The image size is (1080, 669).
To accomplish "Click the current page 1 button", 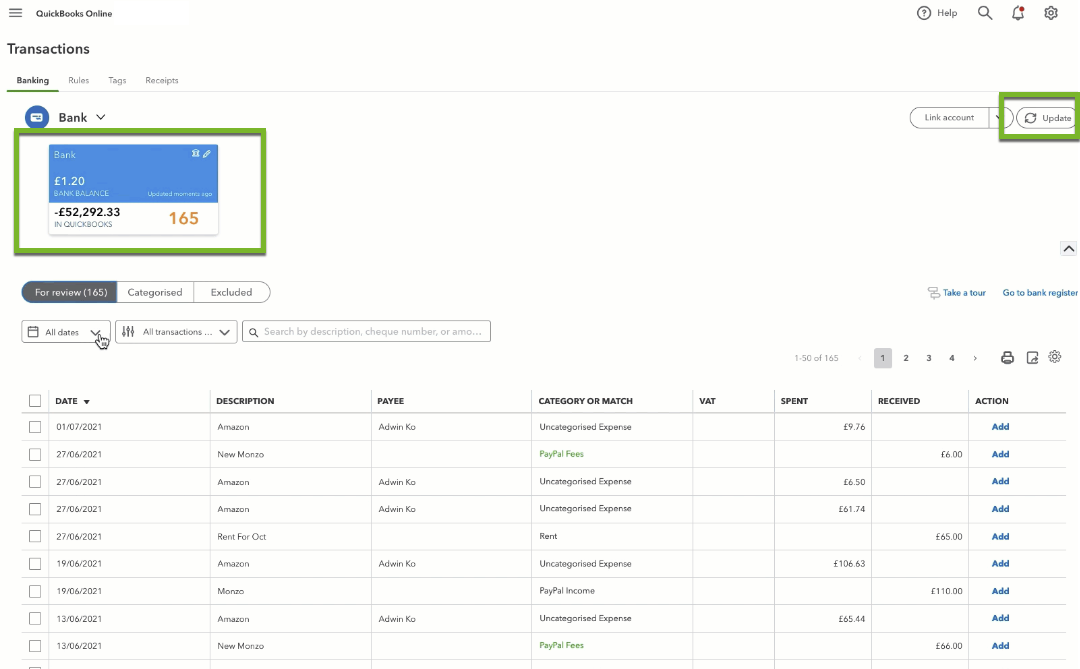I will [x=883, y=358].
